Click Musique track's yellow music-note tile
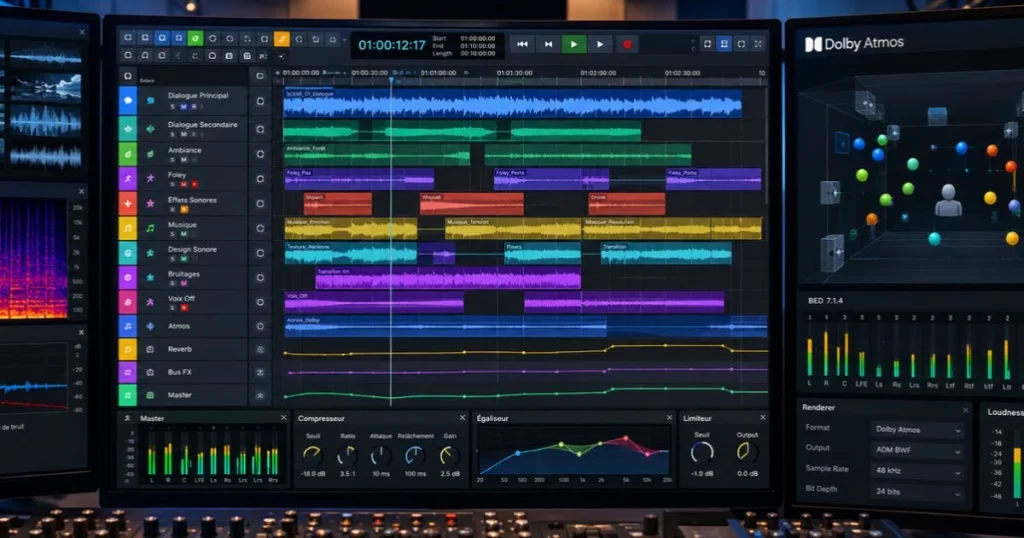1024x538 pixels. 128,229
